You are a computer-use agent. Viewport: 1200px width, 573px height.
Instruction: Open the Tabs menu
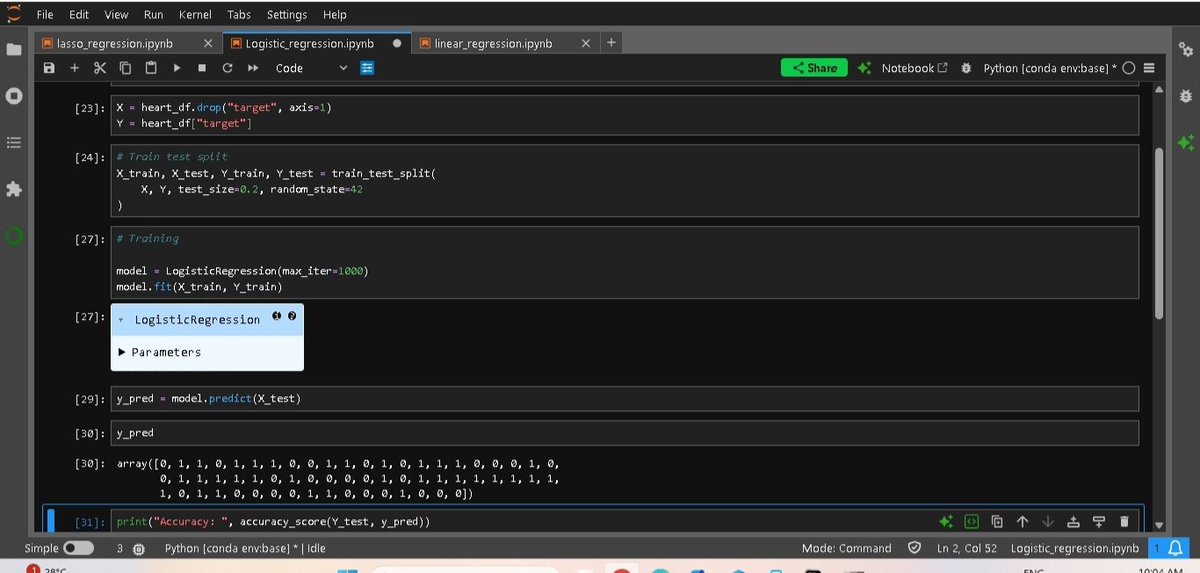coord(239,14)
